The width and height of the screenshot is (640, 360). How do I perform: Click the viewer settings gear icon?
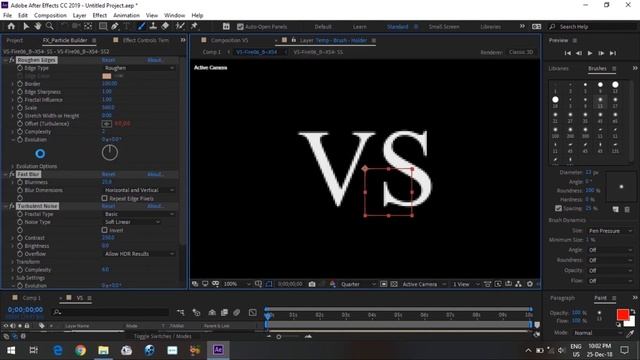click(x=530, y=284)
